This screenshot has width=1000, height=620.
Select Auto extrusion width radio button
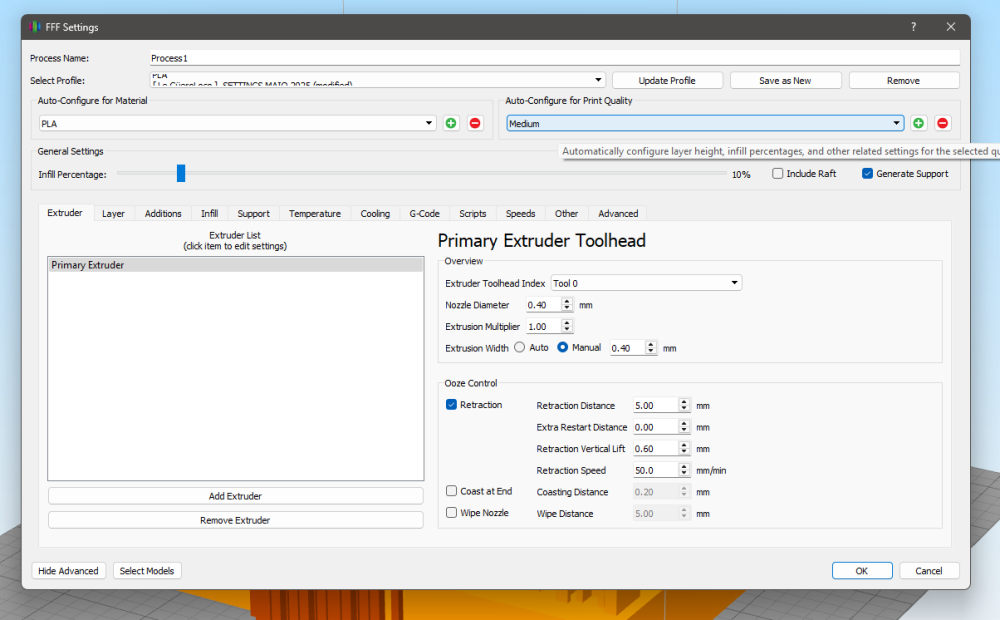tap(520, 348)
